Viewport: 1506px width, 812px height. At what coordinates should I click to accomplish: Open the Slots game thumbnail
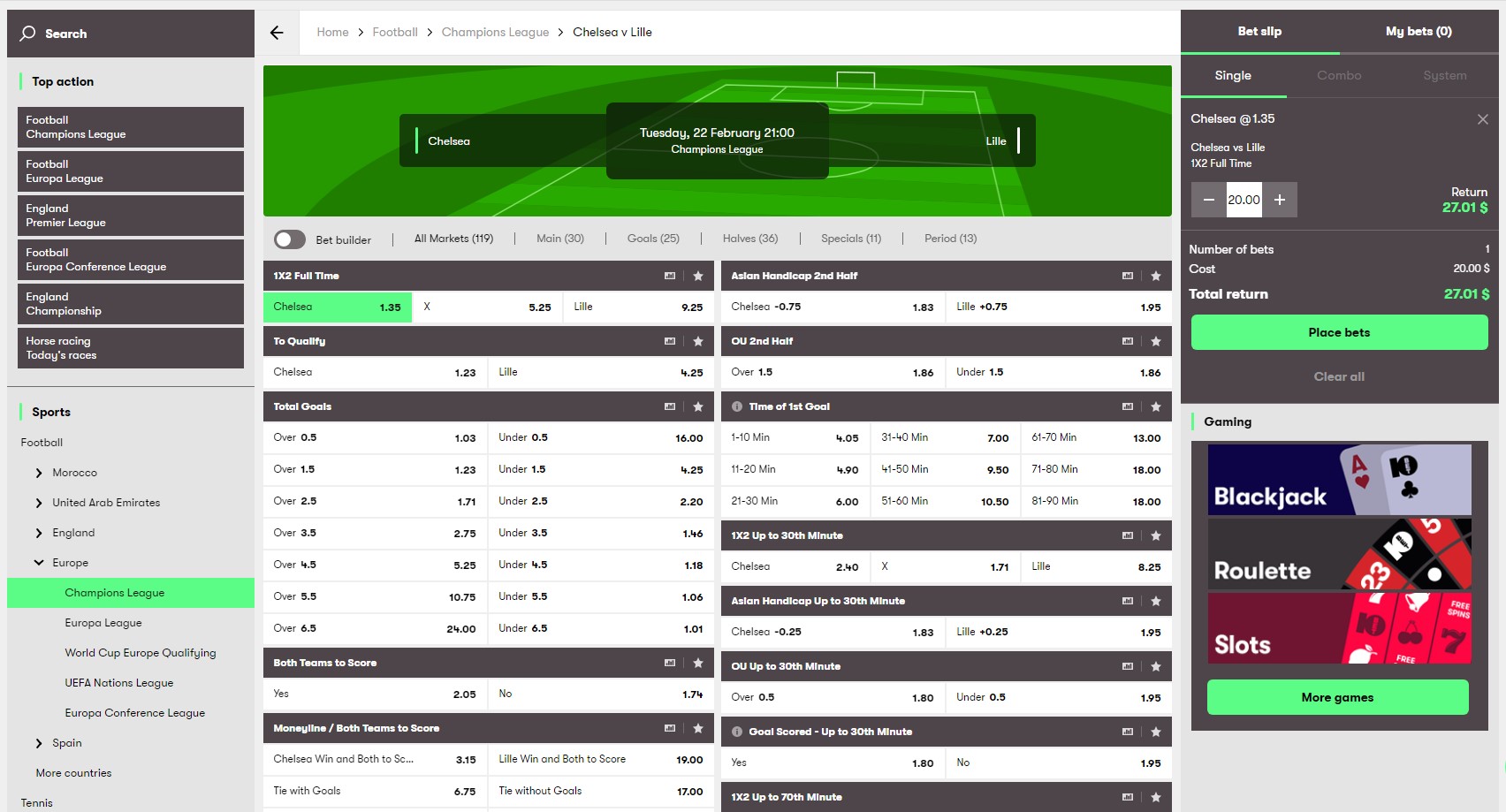click(1340, 628)
